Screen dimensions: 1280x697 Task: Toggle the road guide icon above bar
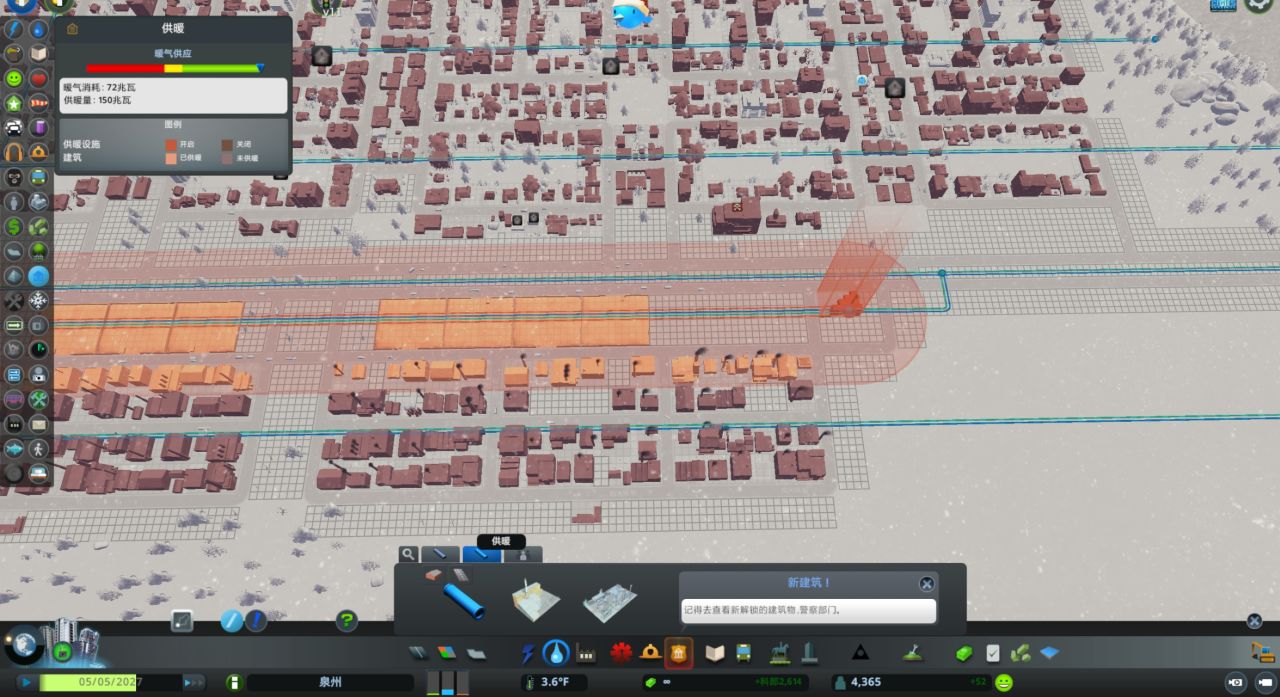(182, 621)
